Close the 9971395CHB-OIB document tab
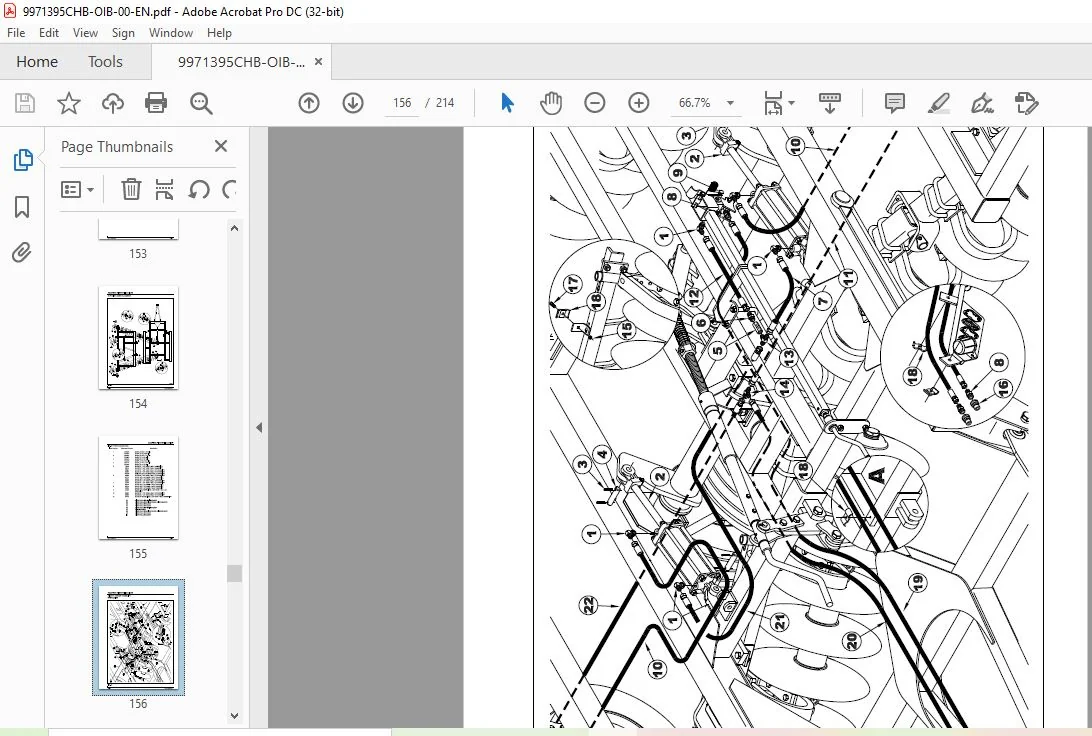This screenshot has height=736, width=1092. pyautogui.click(x=318, y=61)
